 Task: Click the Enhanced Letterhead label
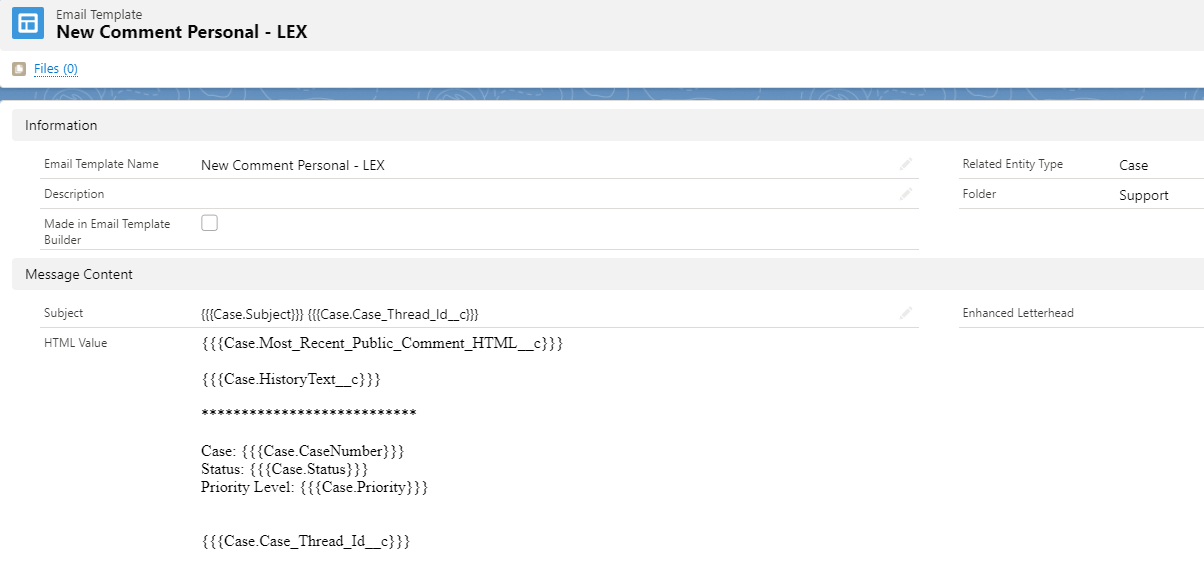point(1018,313)
